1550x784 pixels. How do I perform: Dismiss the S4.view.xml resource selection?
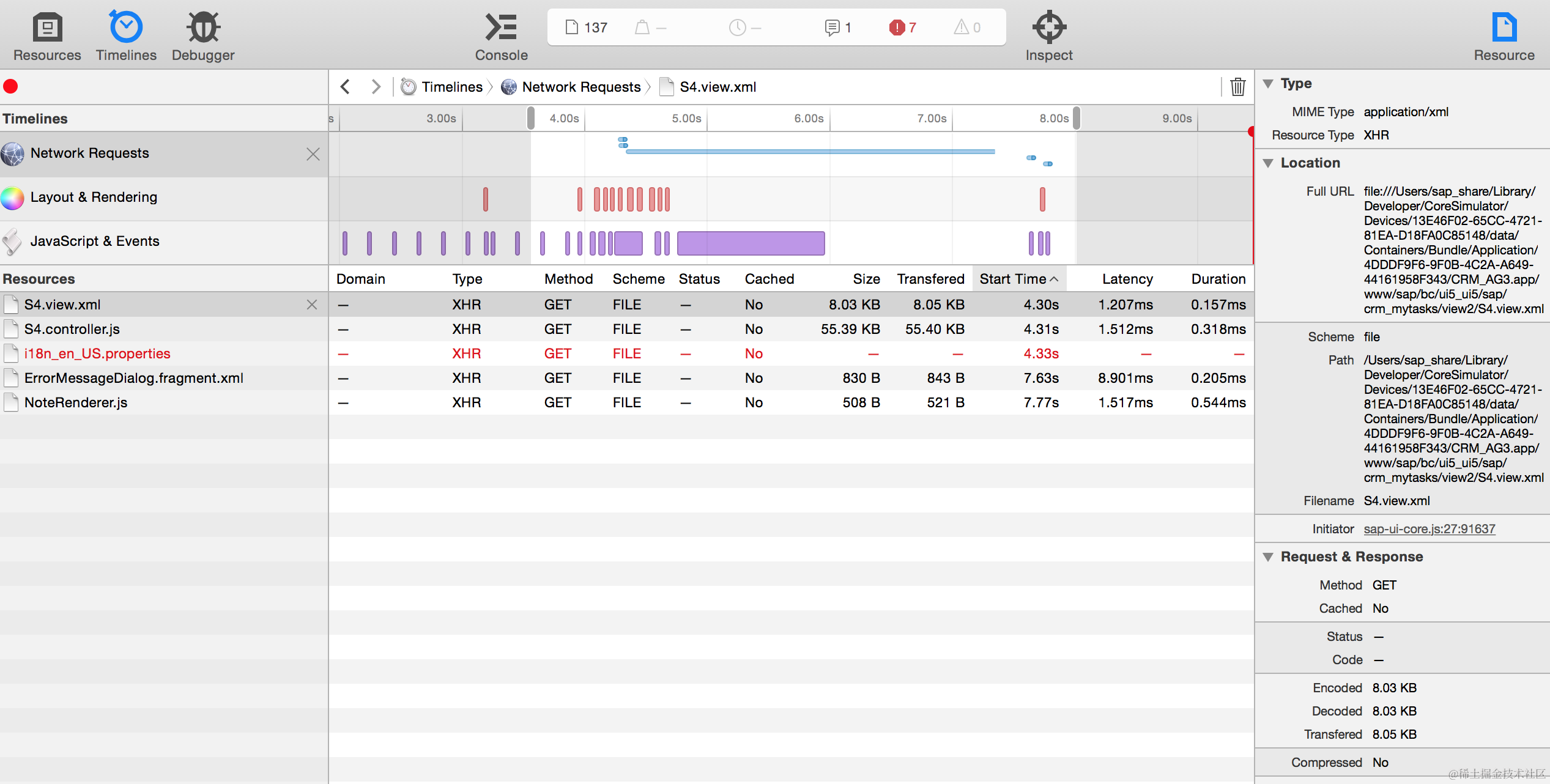tap(312, 305)
